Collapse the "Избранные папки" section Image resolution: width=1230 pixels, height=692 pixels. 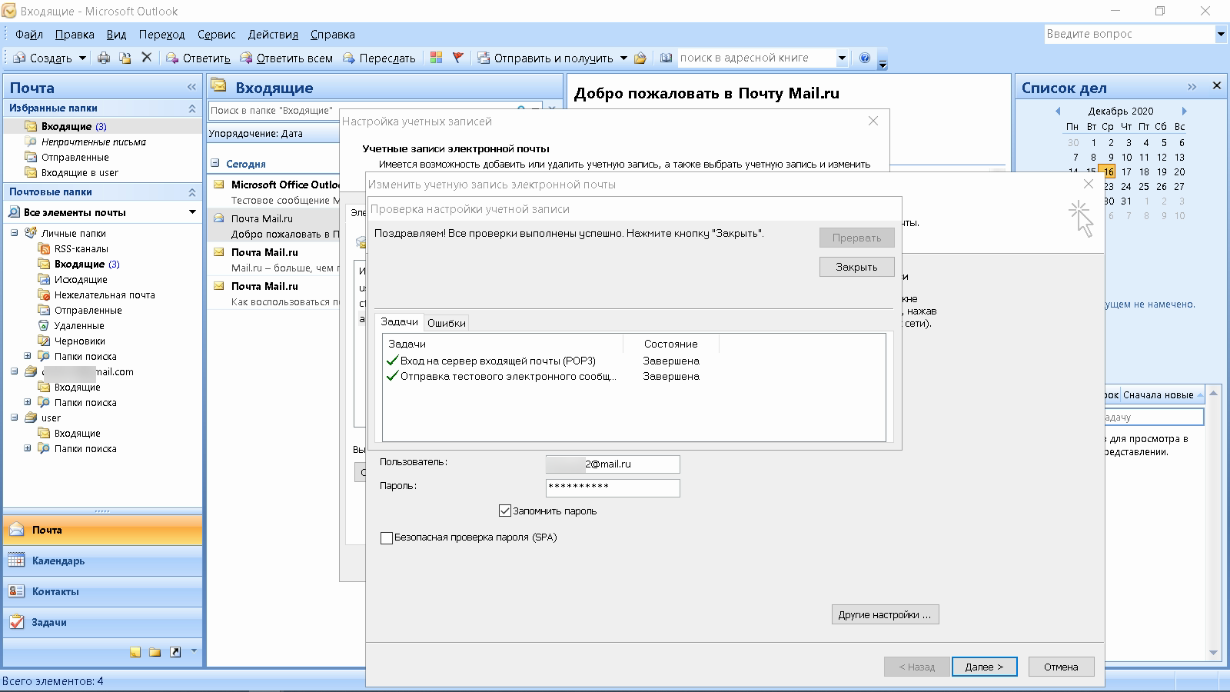192,108
